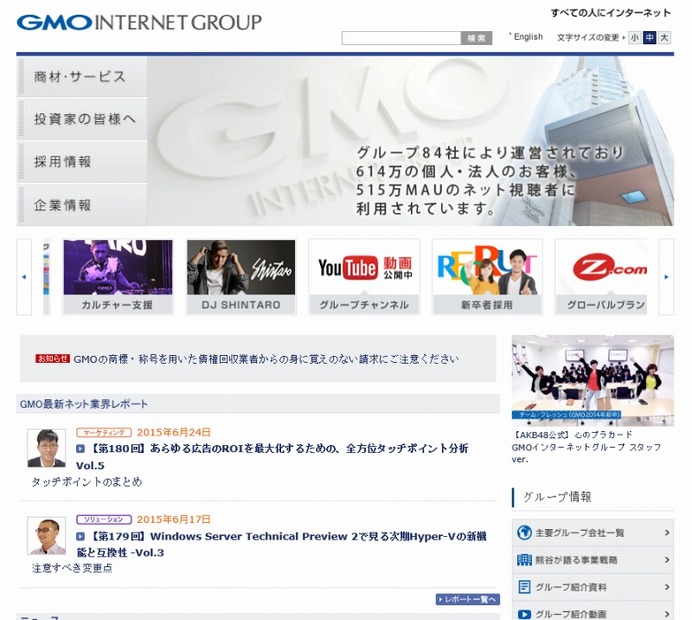Click the 注意すべき変更点 summary text
The height and width of the screenshot is (620, 692).
[72, 568]
